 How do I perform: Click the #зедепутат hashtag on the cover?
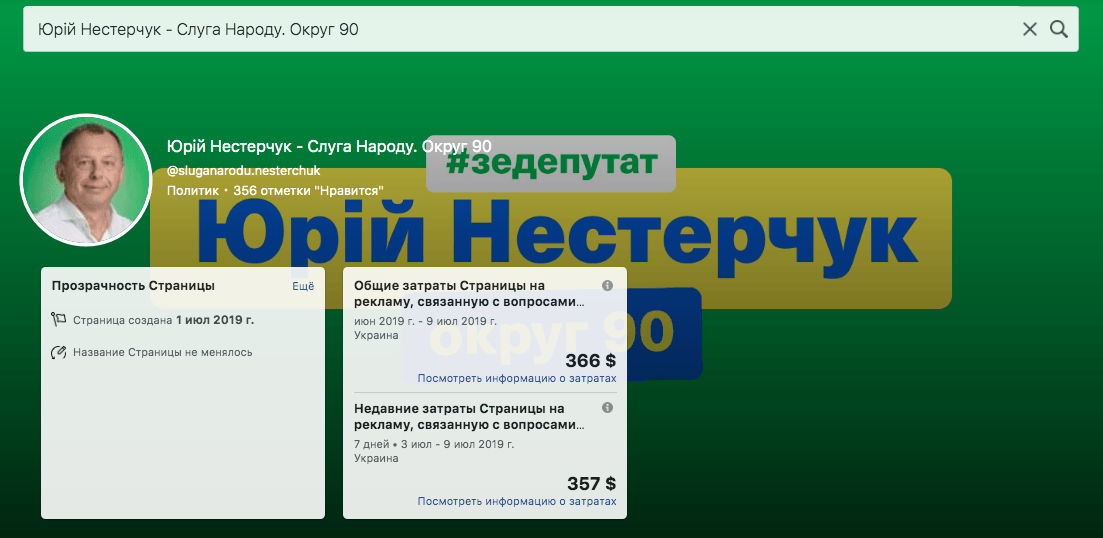(551, 164)
